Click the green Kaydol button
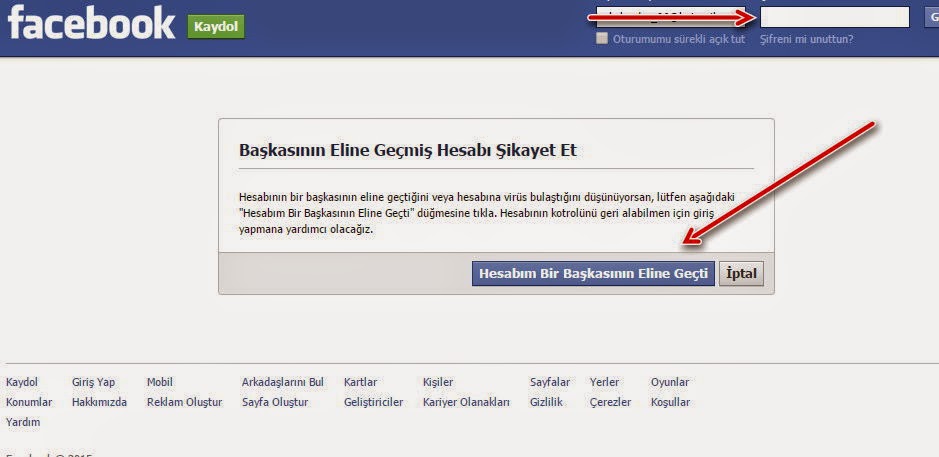The height and width of the screenshot is (457, 939). coord(216,27)
